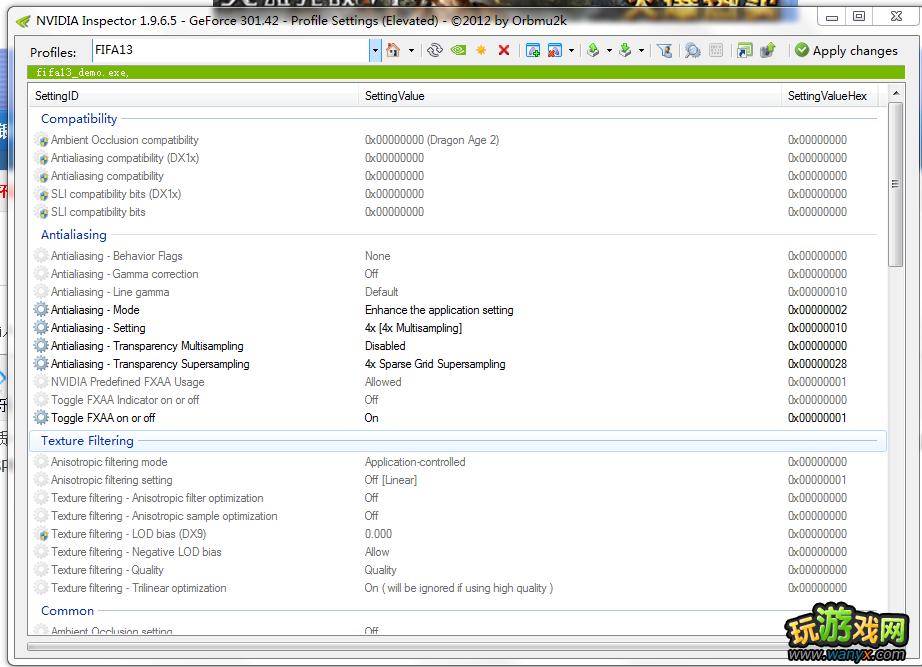The height and width of the screenshot is (667, 922).
Task: Click the scrollbar up arrow
Action: coord(896,93)
